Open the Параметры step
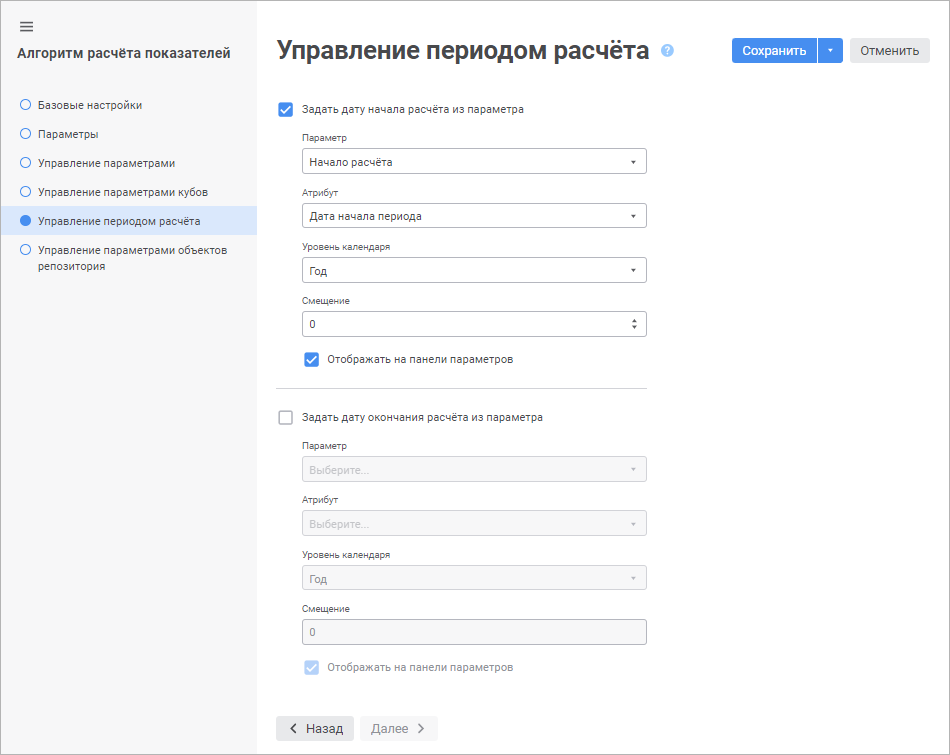The height and width of the screenshot is (755, 950). pos(68,134)
